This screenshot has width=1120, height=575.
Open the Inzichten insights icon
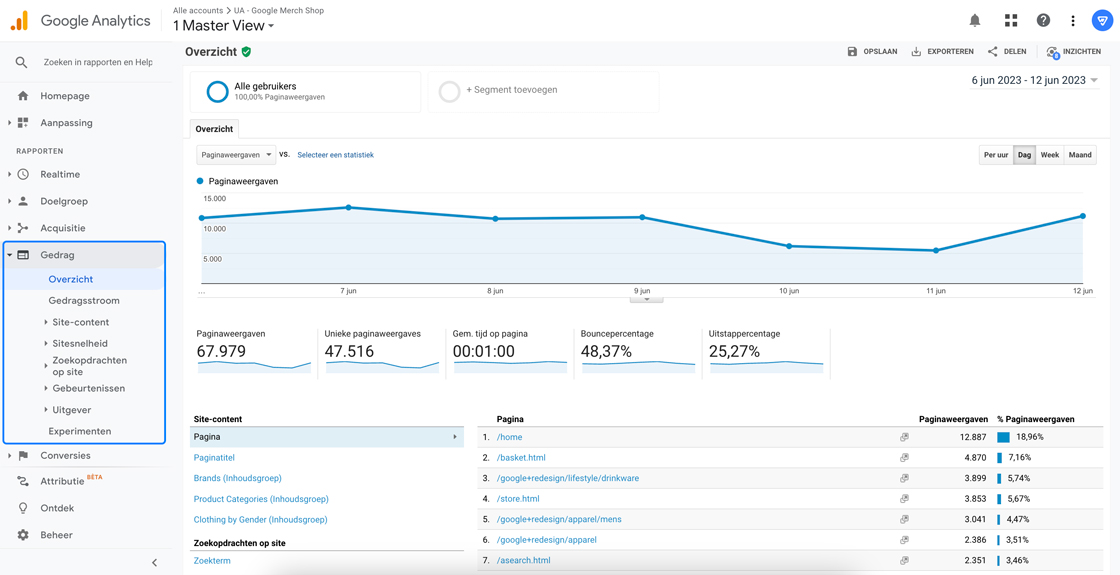pos(1052,52)
